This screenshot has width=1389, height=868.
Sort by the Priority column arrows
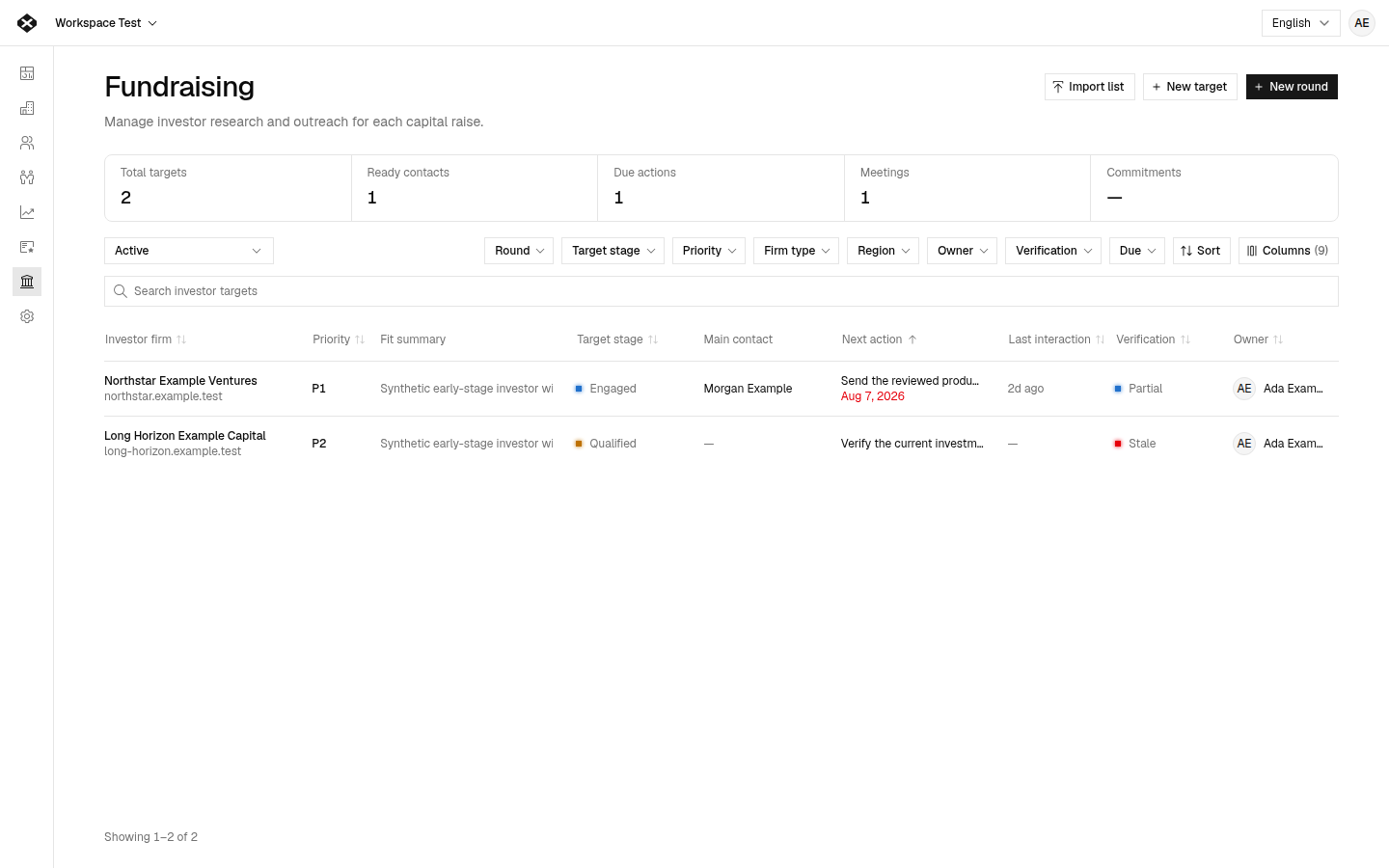point(360,339)
